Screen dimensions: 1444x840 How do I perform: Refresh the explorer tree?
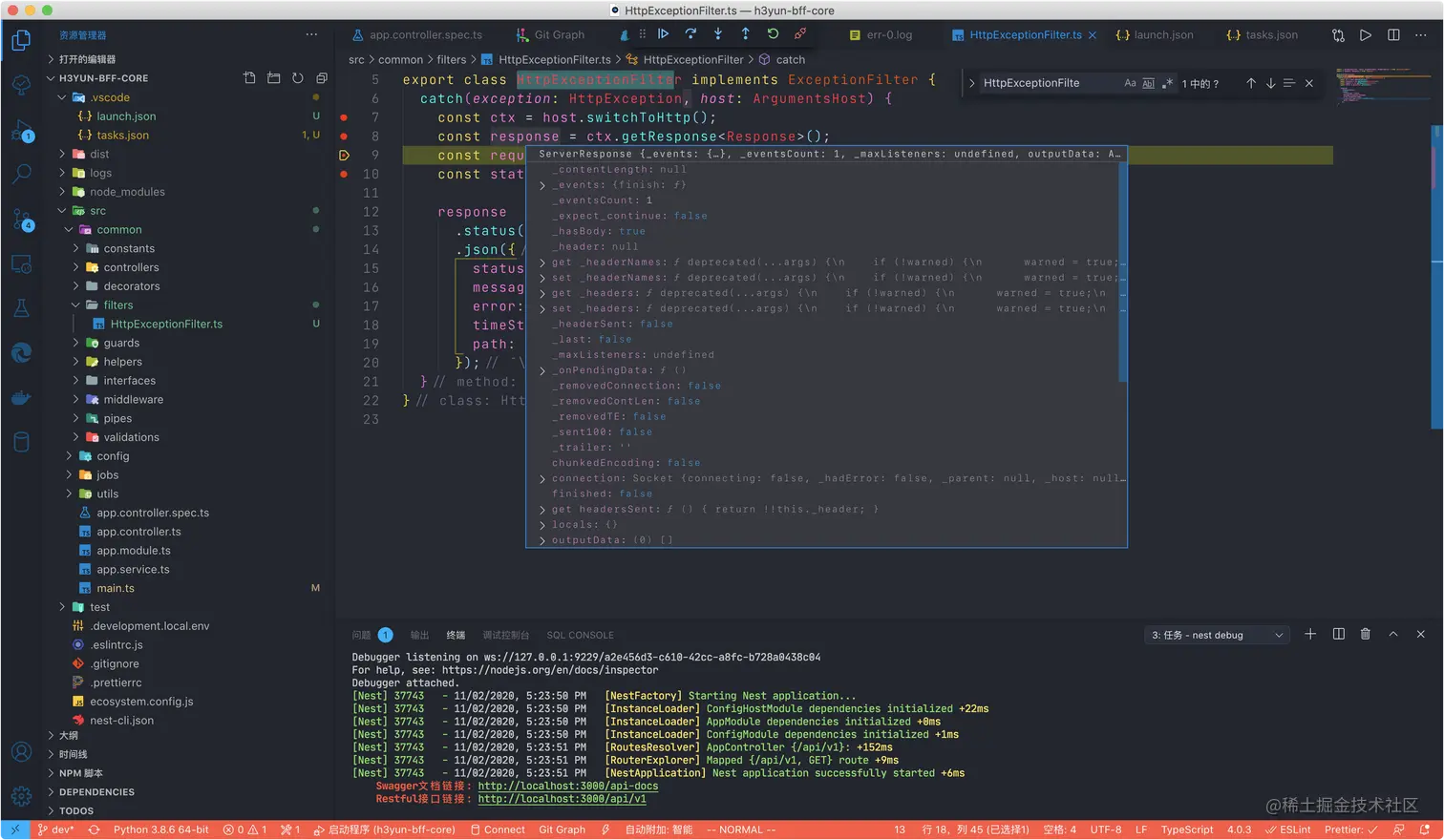coord(297,78)
